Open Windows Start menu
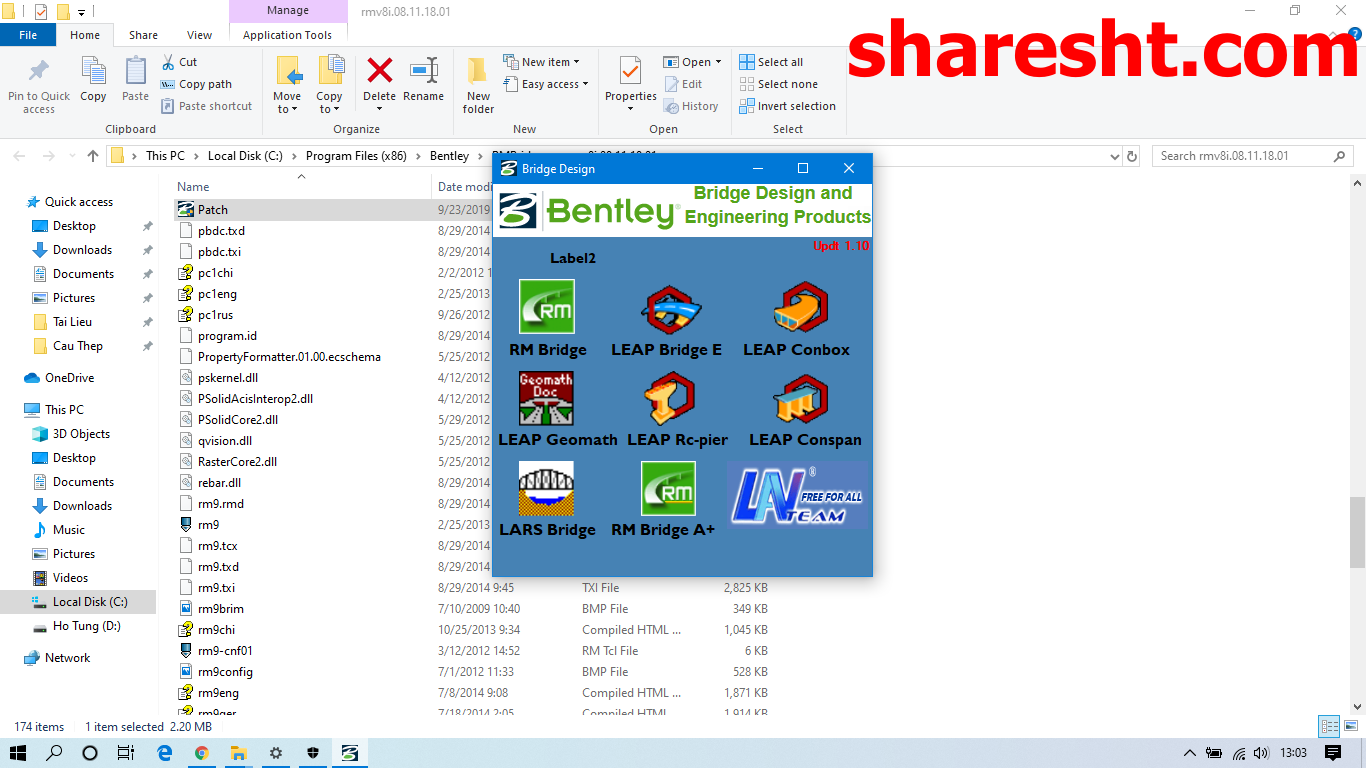Image resolution: width=1366 pixels, height=768 pixels. [x=18, y=753]
